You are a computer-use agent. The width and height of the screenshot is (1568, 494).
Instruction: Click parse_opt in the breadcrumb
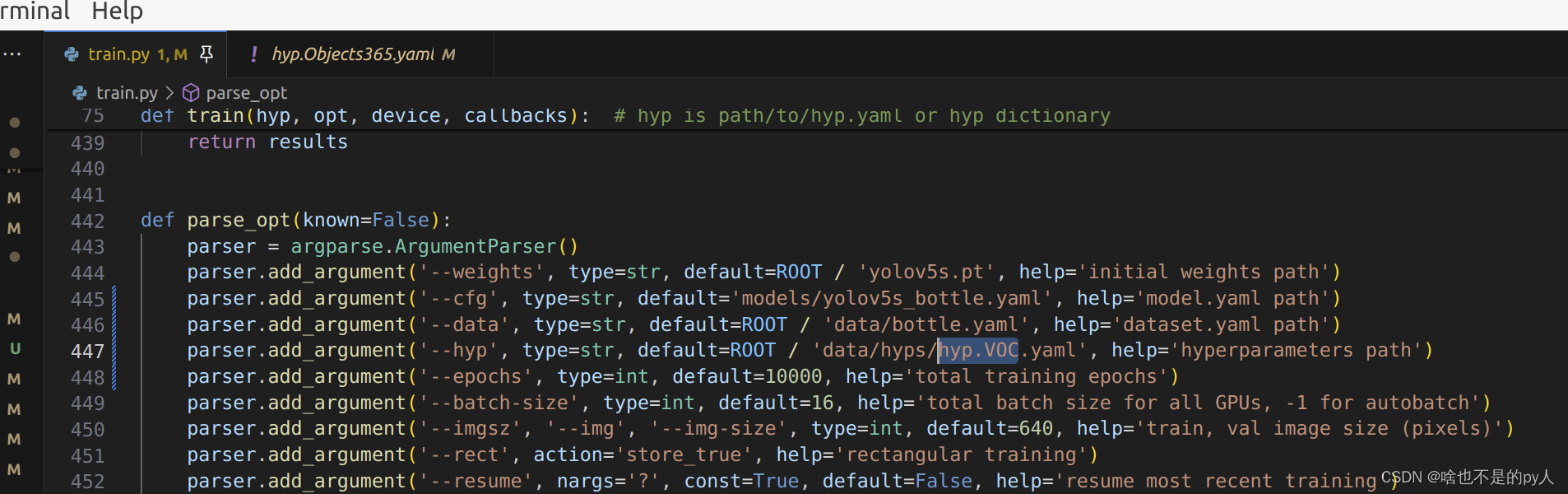[x=246, y=93]
